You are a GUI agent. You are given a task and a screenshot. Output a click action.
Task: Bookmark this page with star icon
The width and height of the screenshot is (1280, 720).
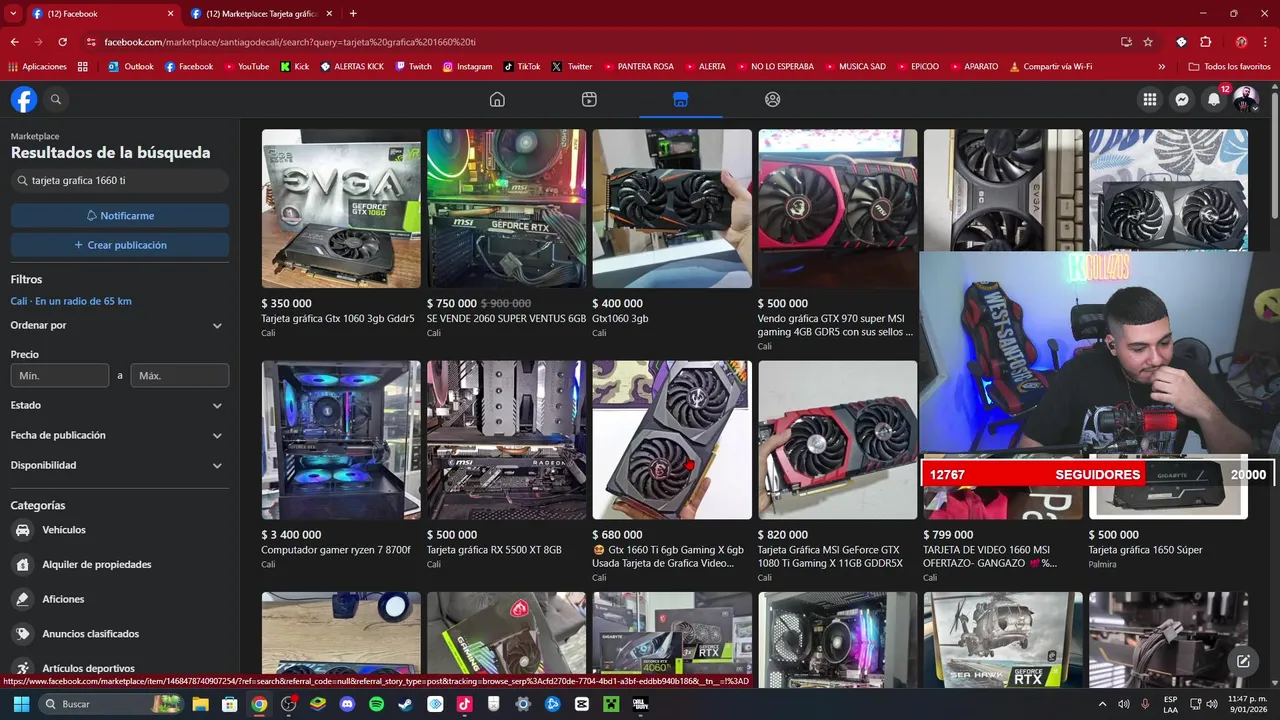1148,42
